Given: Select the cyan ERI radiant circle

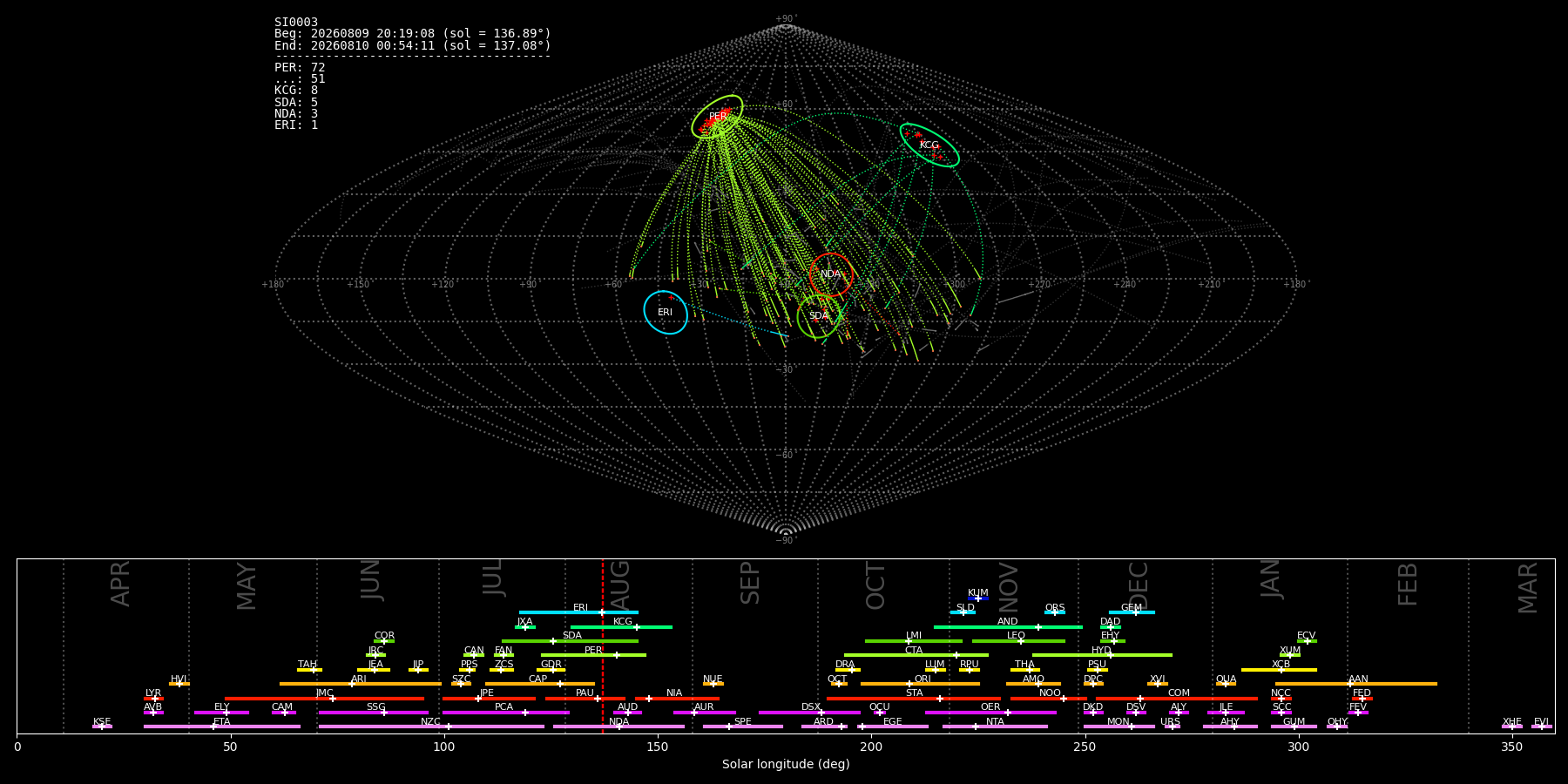Looking at the screenshot, I should [x=666, y=312].
